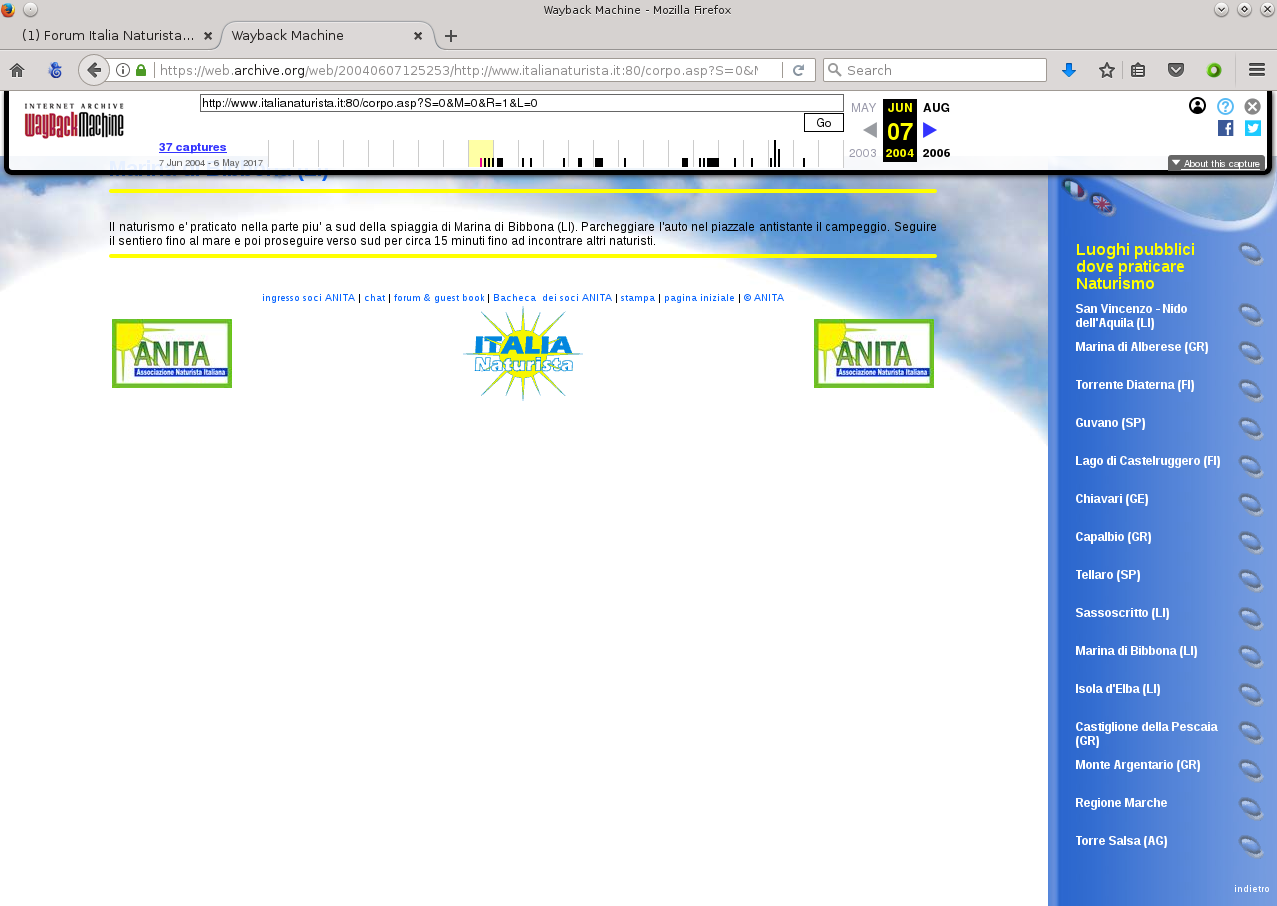
Task: Open the 37 captures link
Action: click(192, 147)
